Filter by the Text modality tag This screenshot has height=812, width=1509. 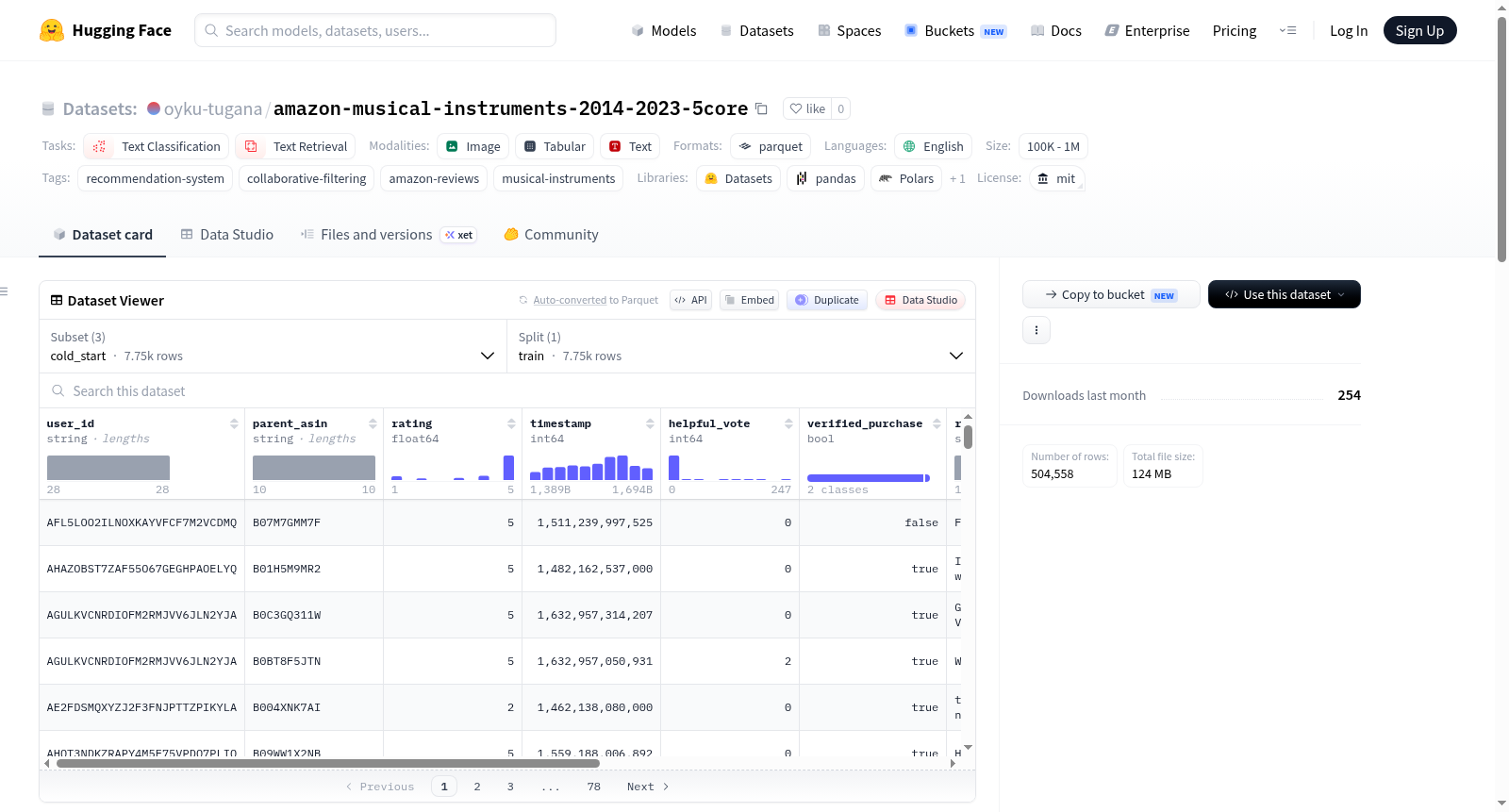630,146
